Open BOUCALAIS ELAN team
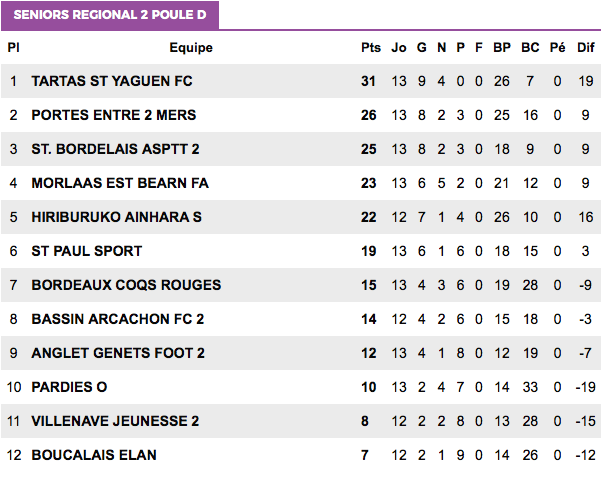Screen dimensions: 603x477 click(94, 455)
